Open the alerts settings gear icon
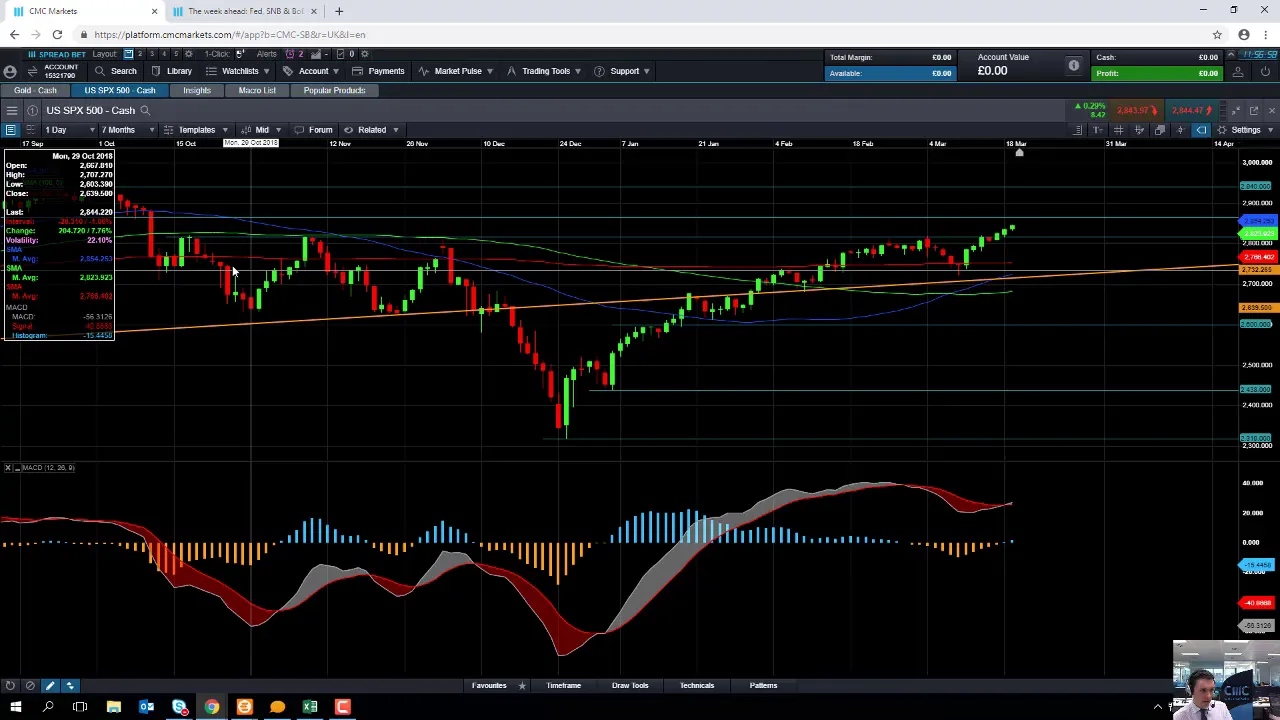Screen dimensions: 1280x720 click(365, 54)
